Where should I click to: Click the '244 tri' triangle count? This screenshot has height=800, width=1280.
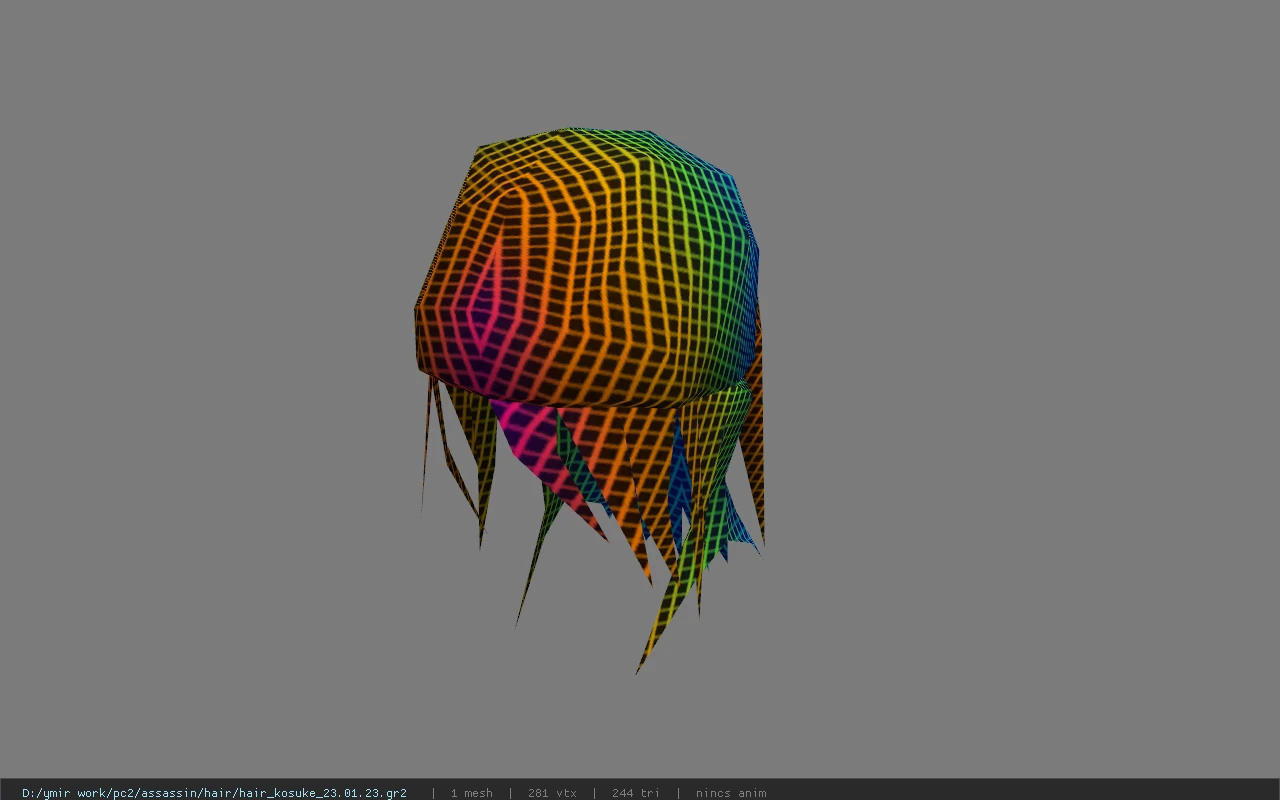point(636,793)
